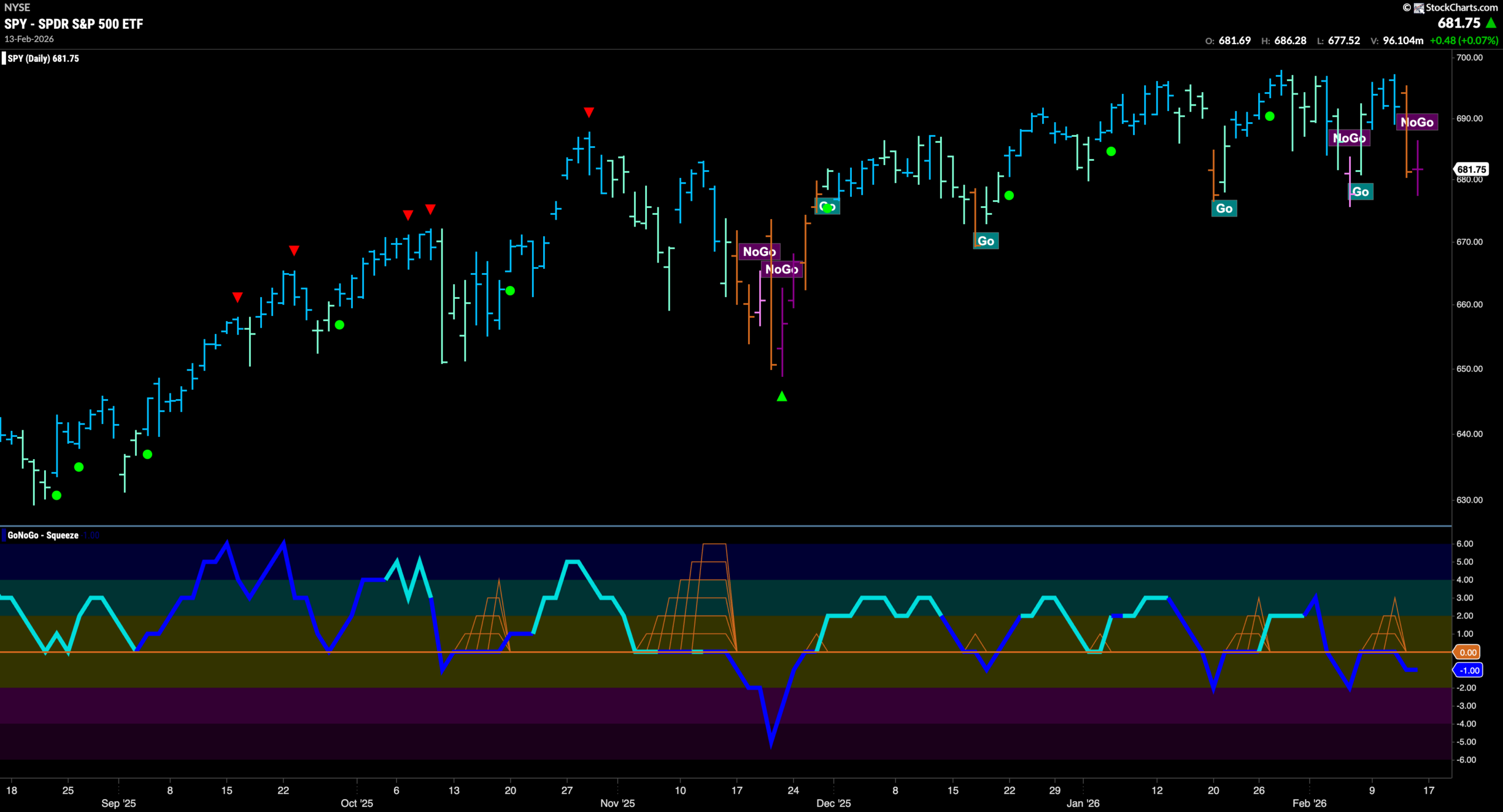
Task: Click the green dot near September 29
Action: [x=339, y=325]
